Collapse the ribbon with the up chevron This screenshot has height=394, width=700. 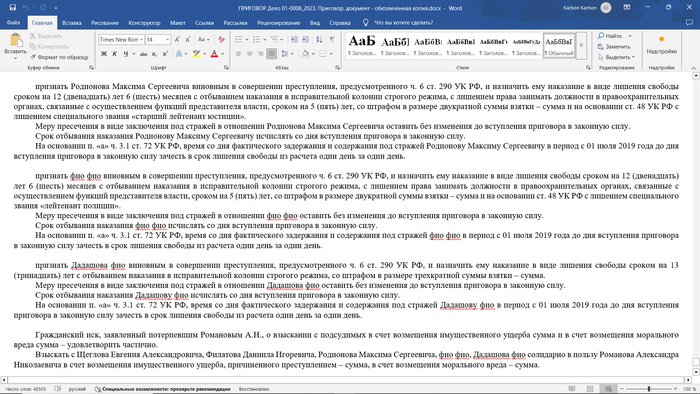693,67
